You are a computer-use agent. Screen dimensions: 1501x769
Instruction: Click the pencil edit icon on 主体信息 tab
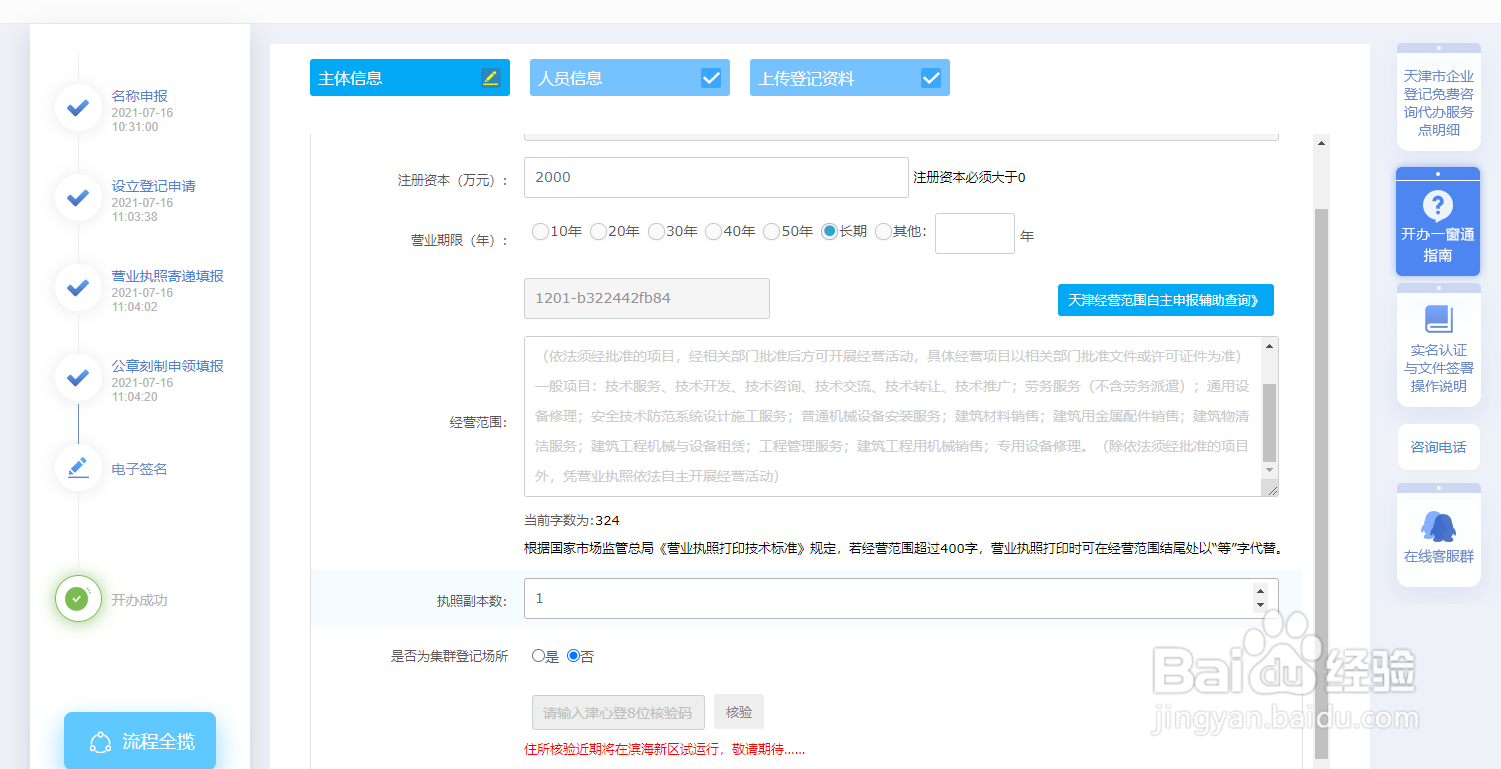pyautogui.click(x=489, y=76)
